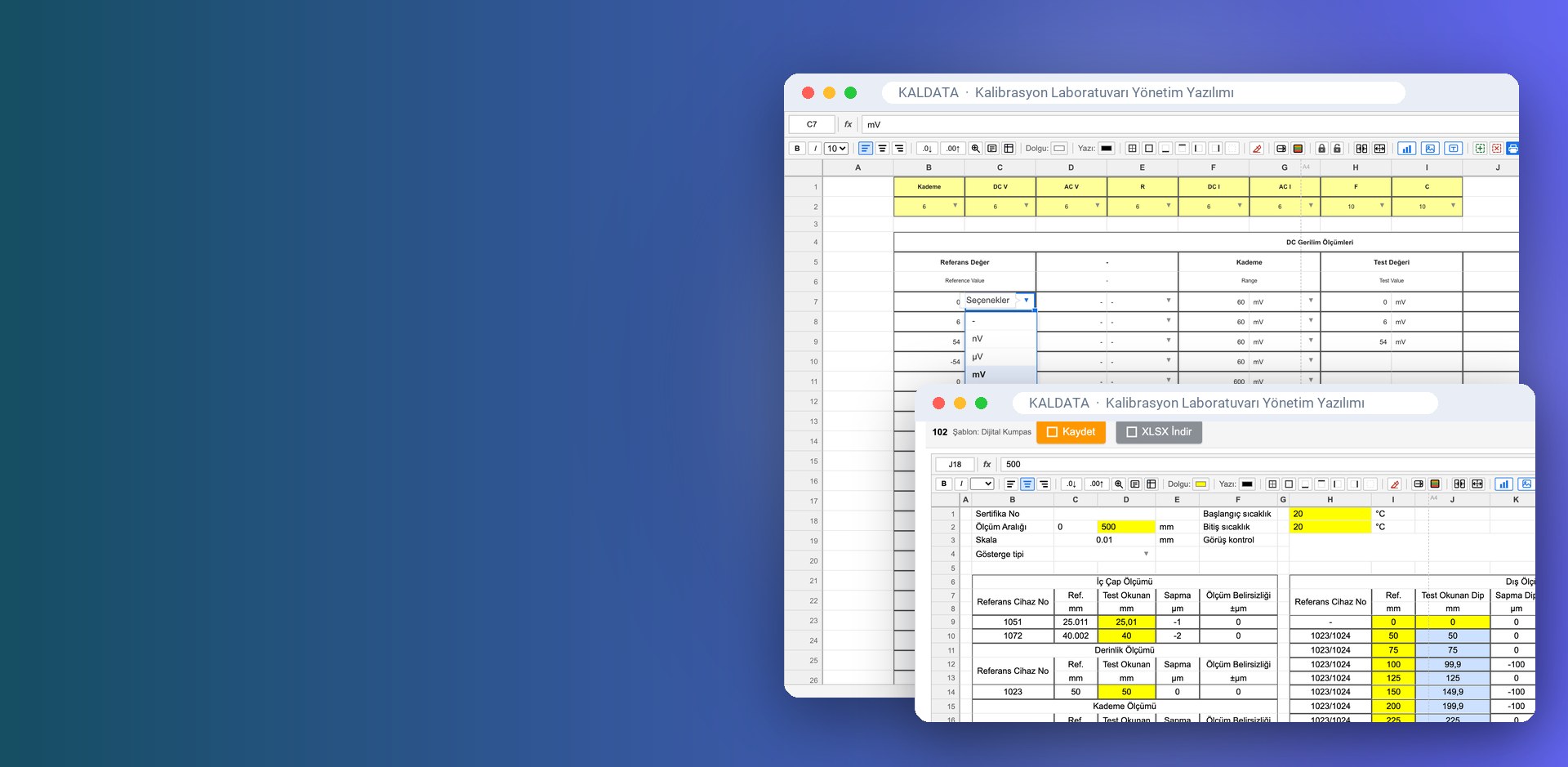Pick text color (Yazı) in back window
The height and width of the screenshot is (767, 1568).
(1107, 149)
